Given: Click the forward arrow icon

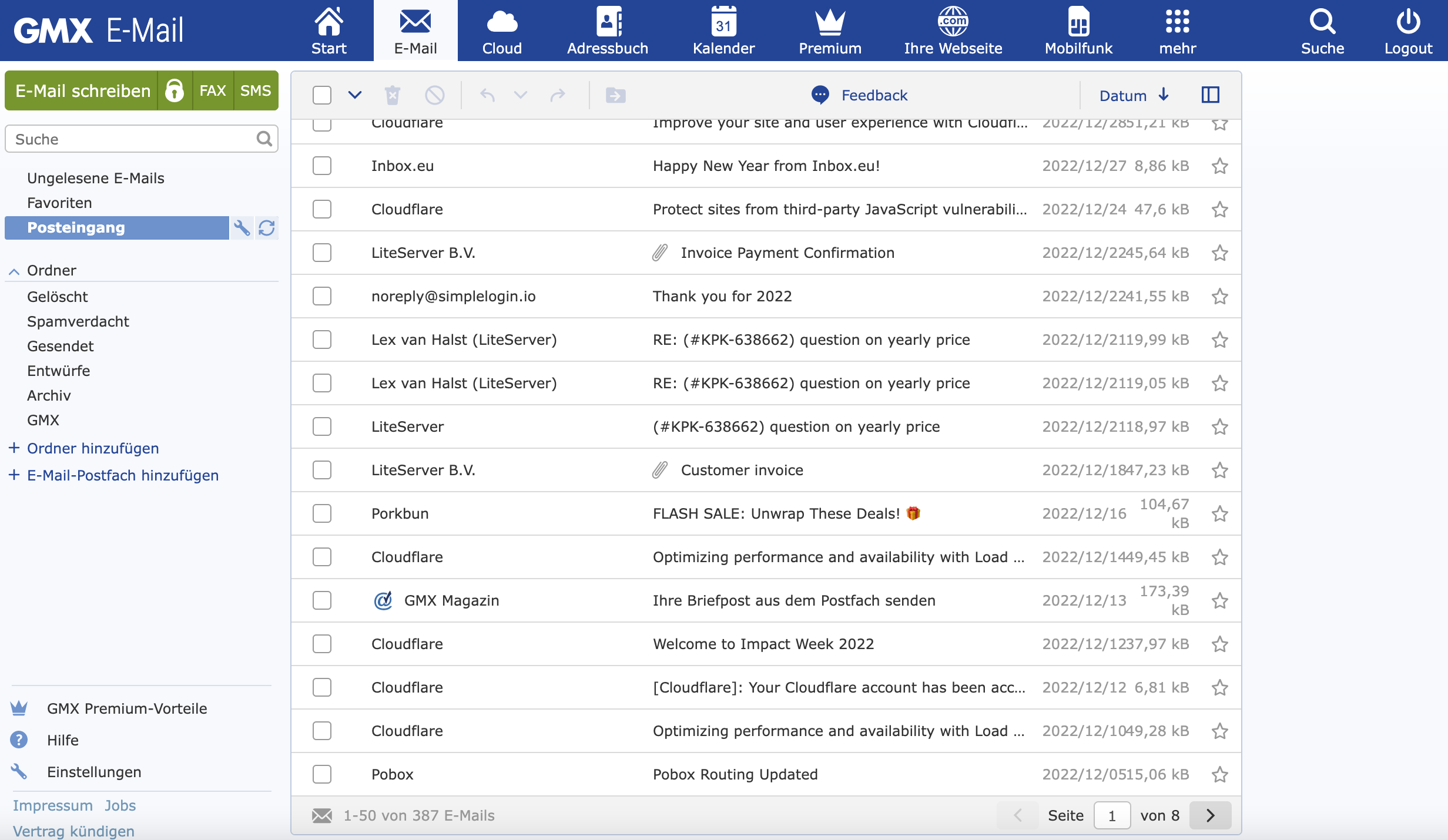Looking at the screenshot, I should click(558, 95).
